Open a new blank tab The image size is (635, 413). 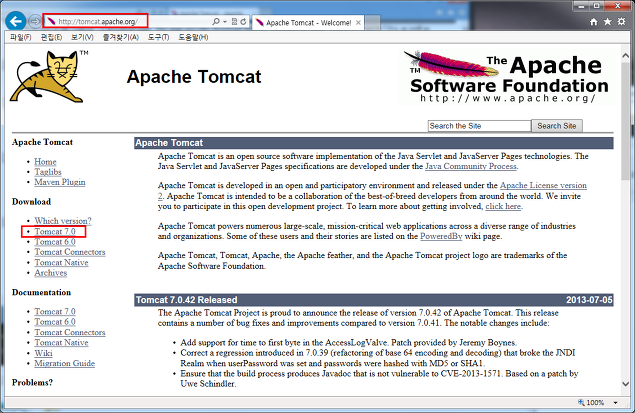pyautogui.click(x=373, y=23)
